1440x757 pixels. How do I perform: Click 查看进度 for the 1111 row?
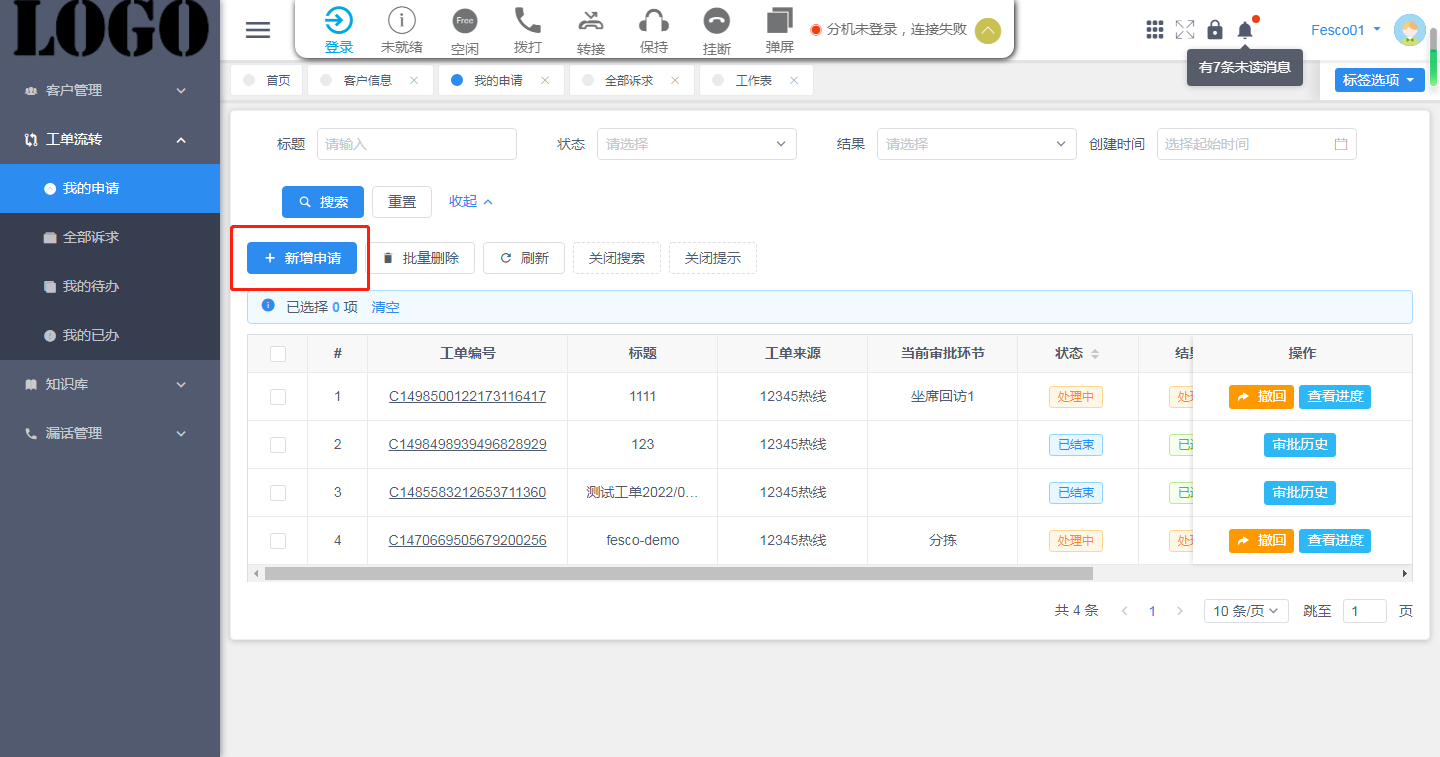click(x=1335, y=397)
